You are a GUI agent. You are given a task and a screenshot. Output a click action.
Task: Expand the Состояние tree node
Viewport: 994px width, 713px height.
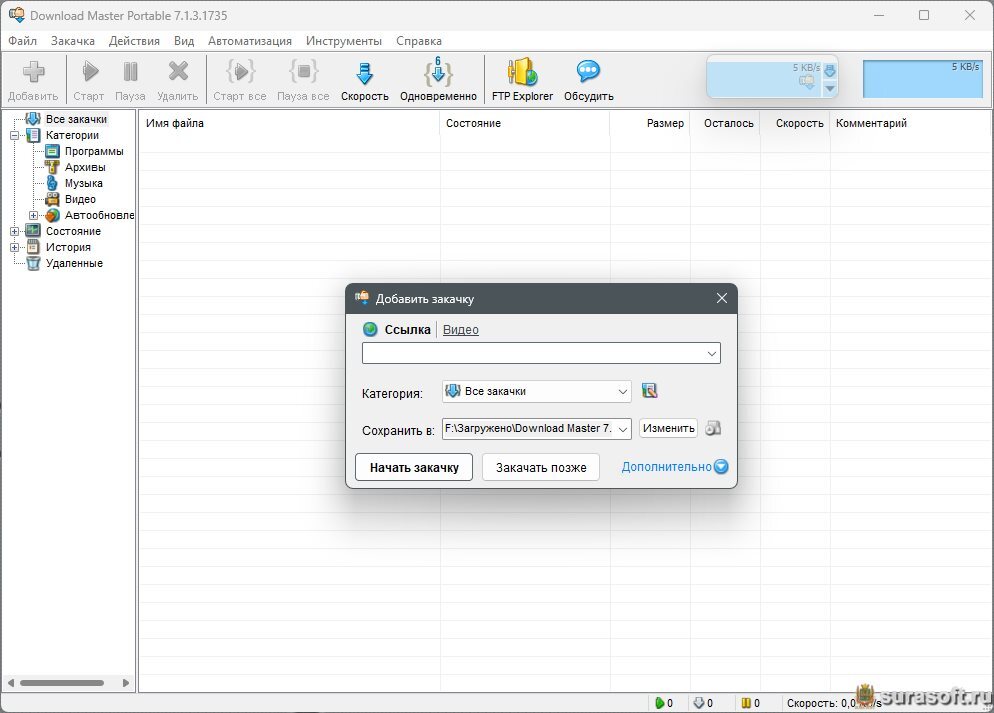coord(15,232)
